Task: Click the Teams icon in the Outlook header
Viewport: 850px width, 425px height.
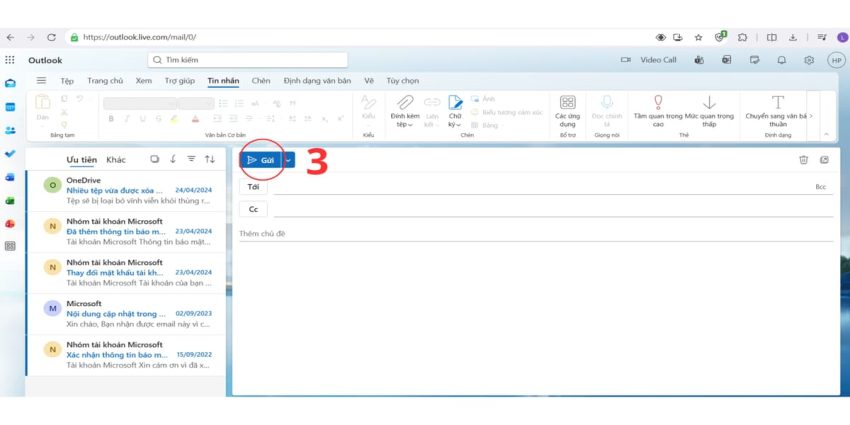Action: click(699, 60)
